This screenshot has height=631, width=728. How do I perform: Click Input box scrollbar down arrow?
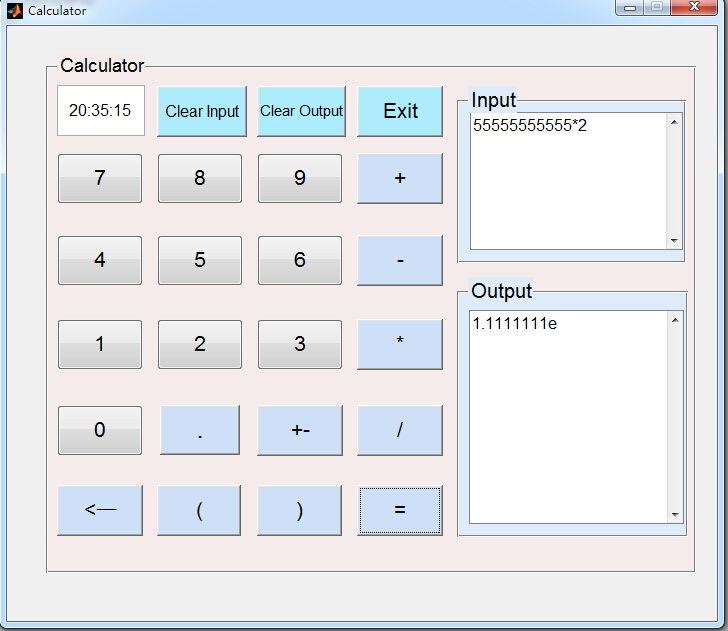(x=674, y=241)
